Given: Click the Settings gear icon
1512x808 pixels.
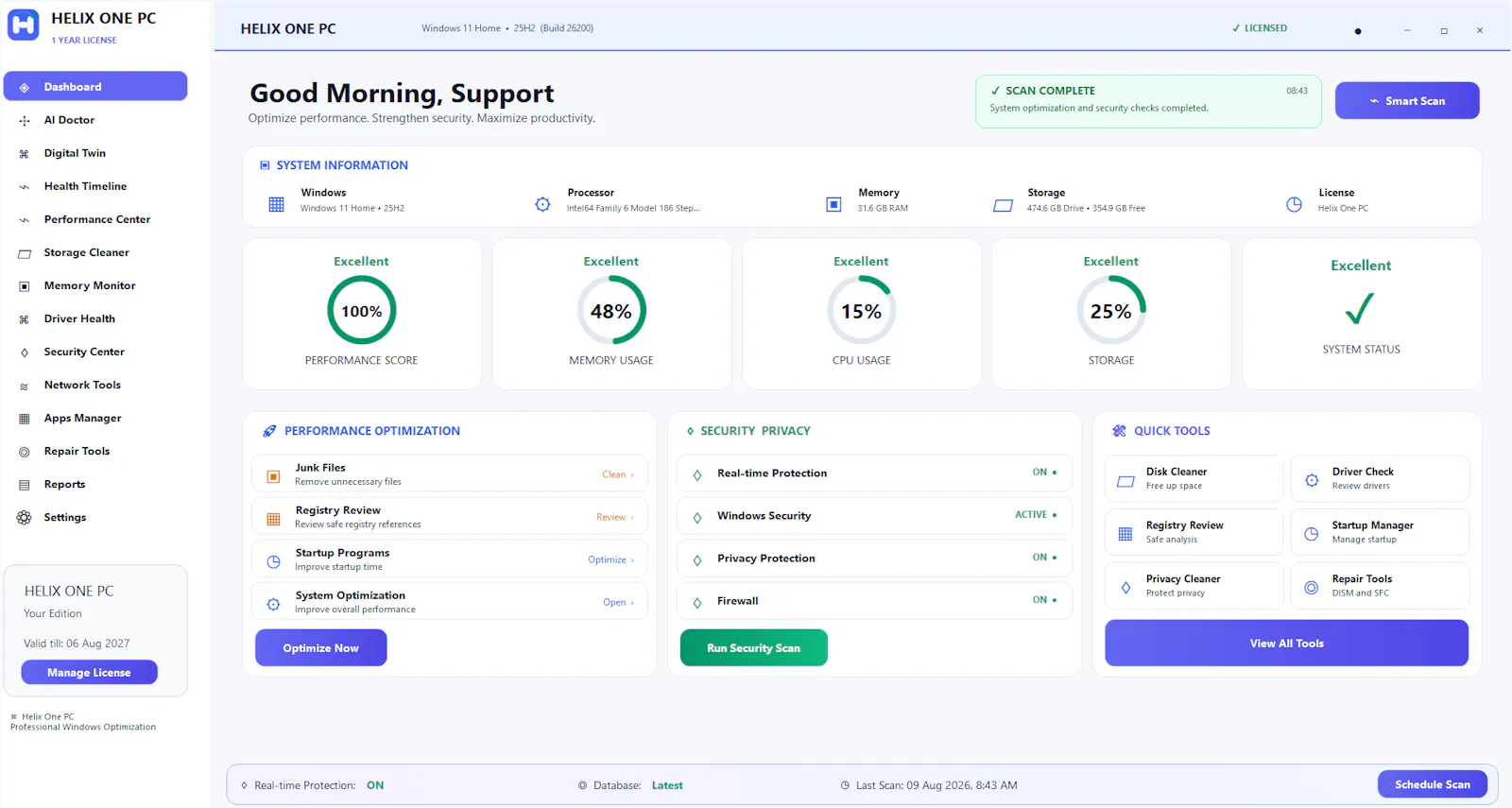Looking at the screenshot, I should pos(25,518).
